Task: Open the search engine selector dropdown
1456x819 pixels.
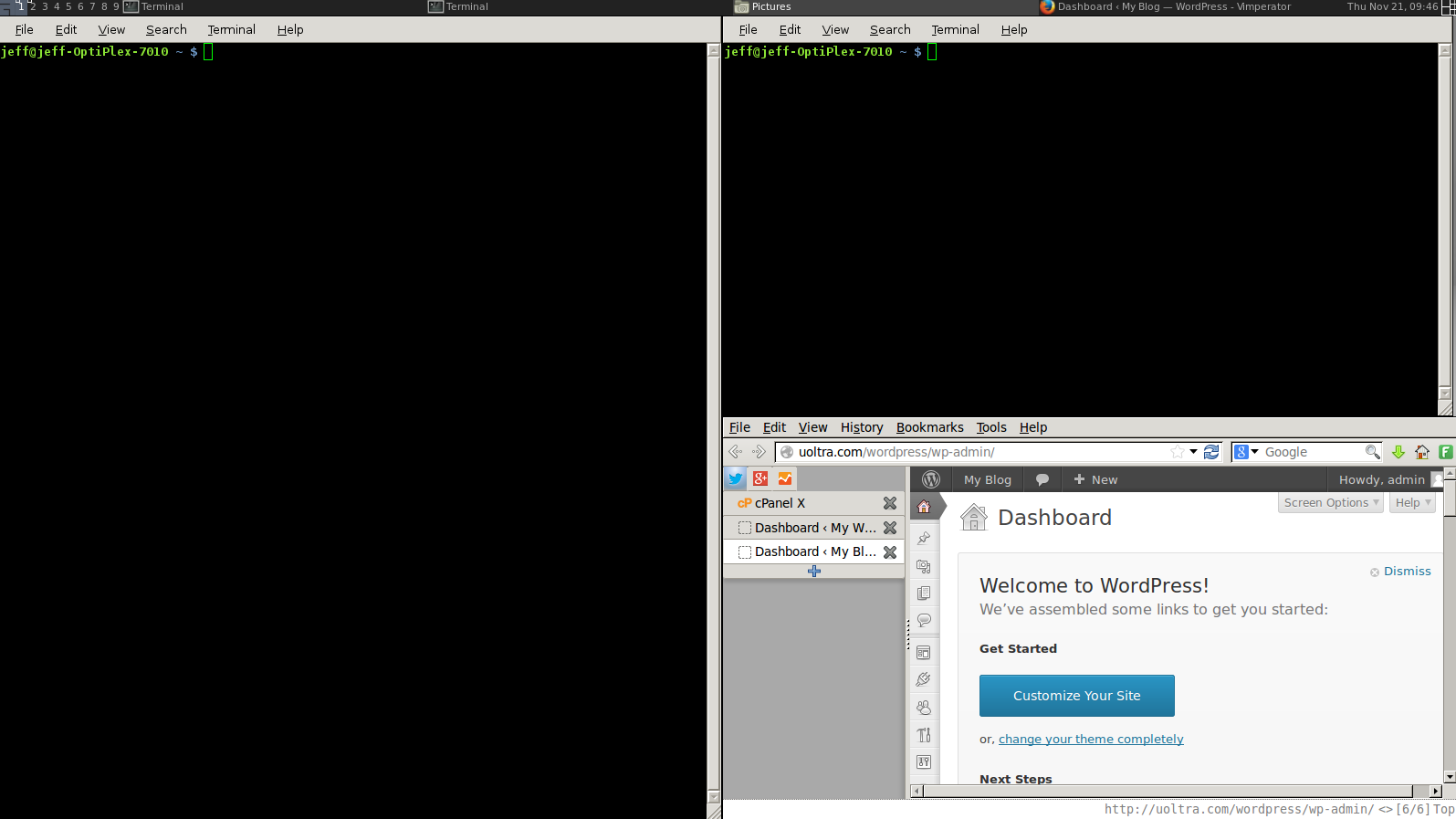Action: (x=1246, y=452)
